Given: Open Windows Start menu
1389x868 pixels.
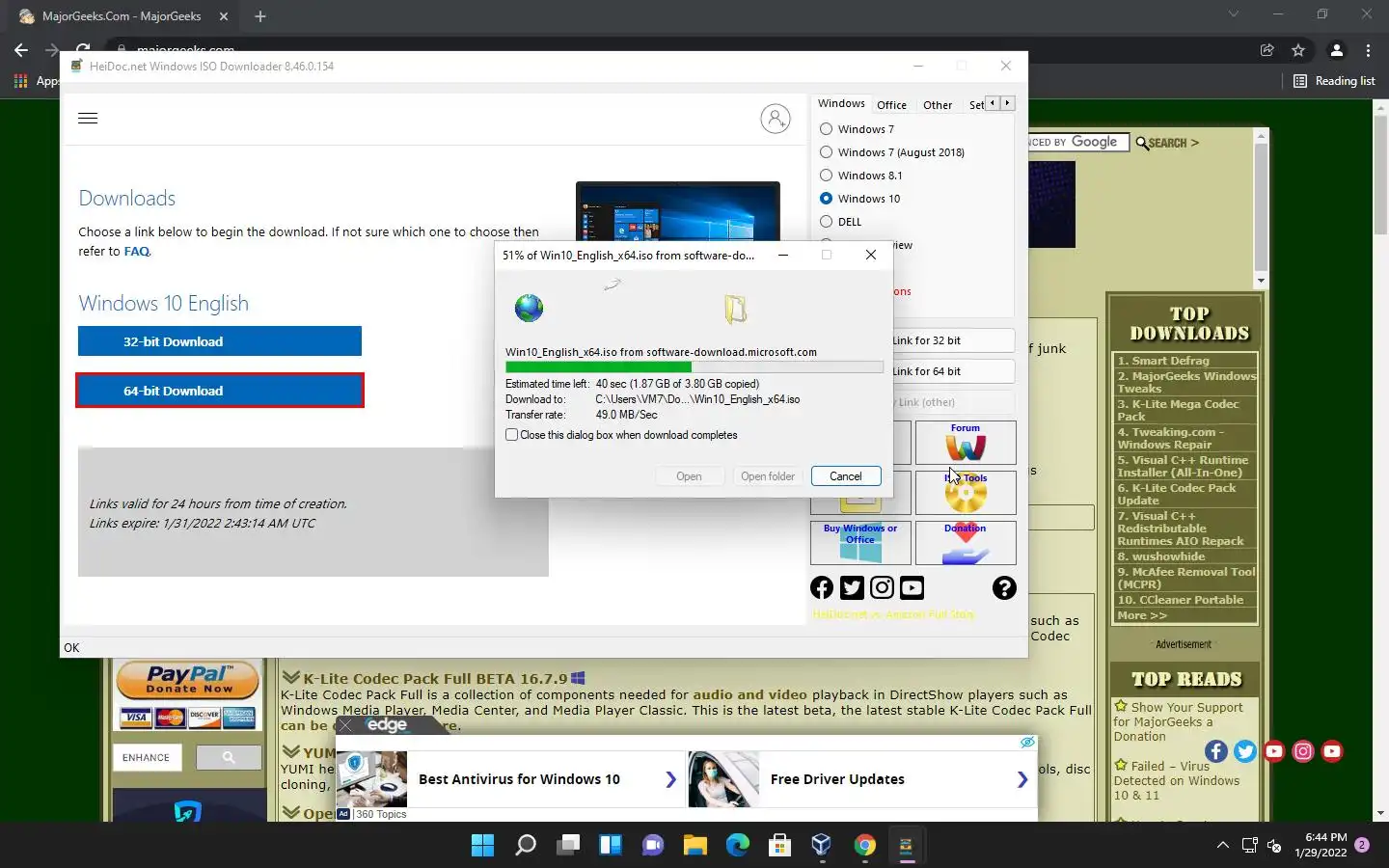Looking at the screenshot, I should pos(482,846).
